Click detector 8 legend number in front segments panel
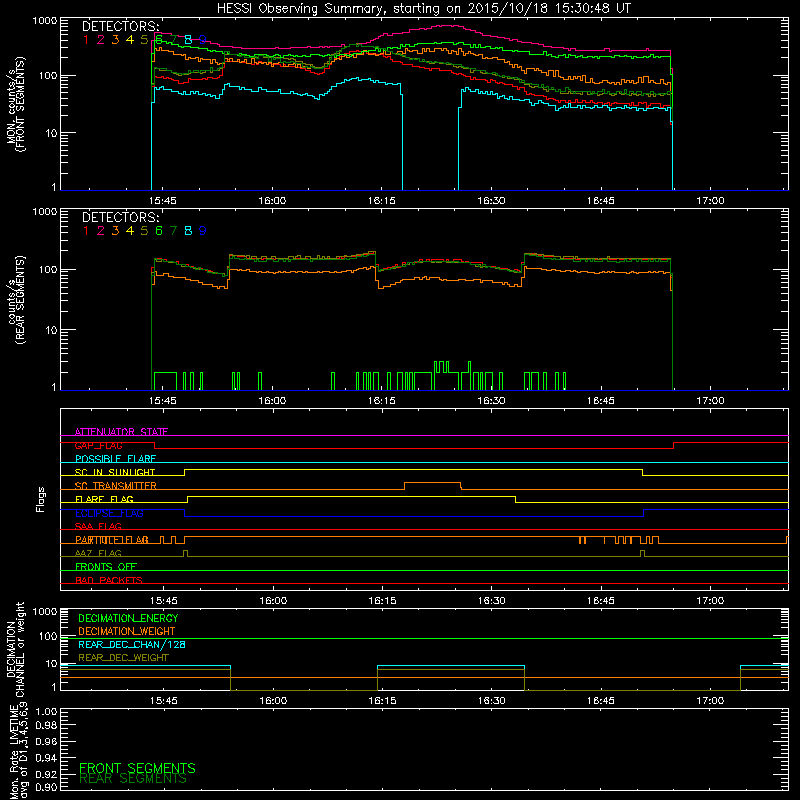 point(188,39)
